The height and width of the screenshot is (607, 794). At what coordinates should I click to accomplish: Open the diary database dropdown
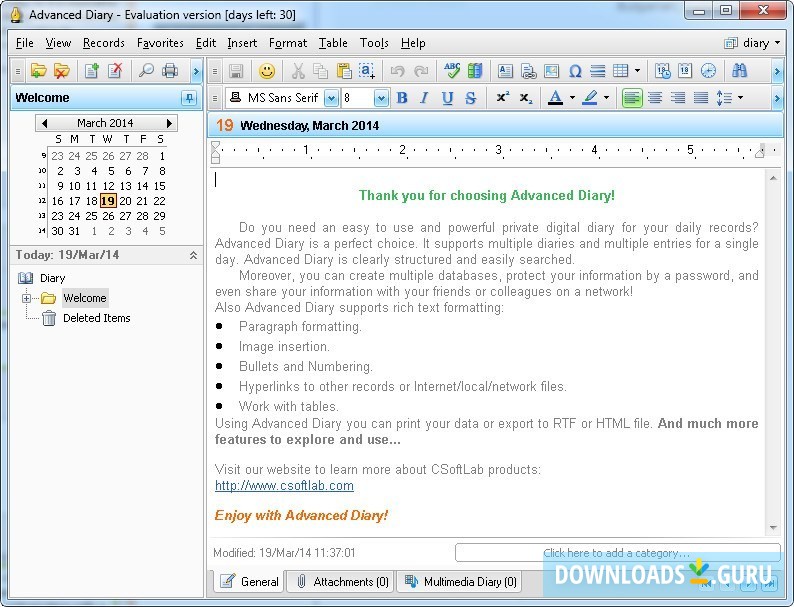tap(752, 43)
